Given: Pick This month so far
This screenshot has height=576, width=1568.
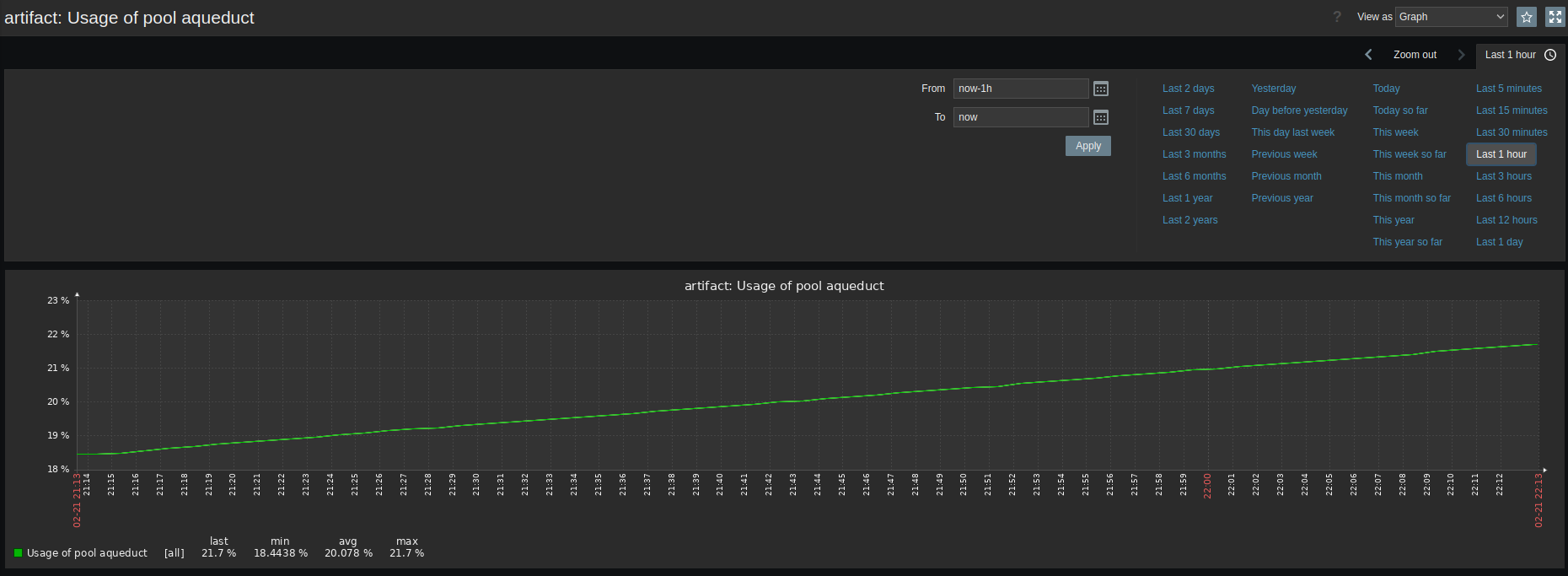Looking at the screenshot, I should pyautogui.click(x=1412, y=198).
